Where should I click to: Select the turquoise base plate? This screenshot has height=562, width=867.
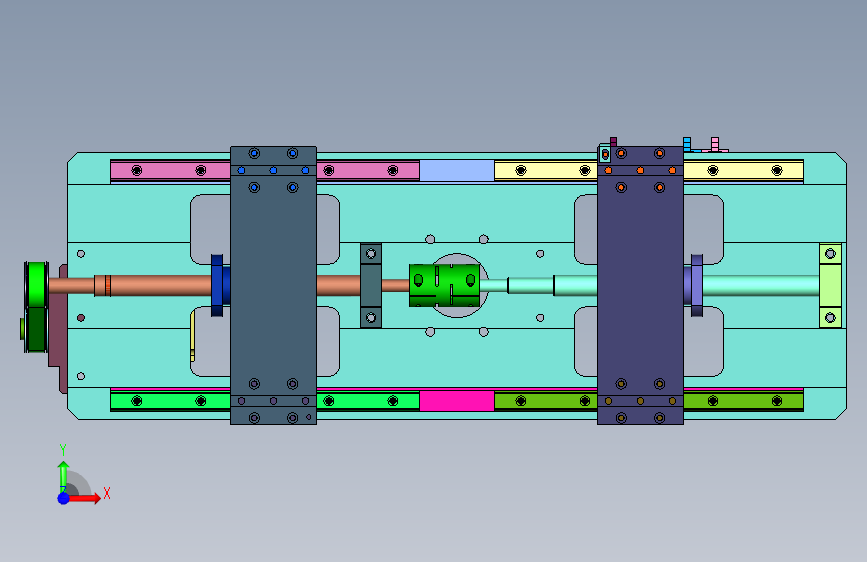click(457, 216)
